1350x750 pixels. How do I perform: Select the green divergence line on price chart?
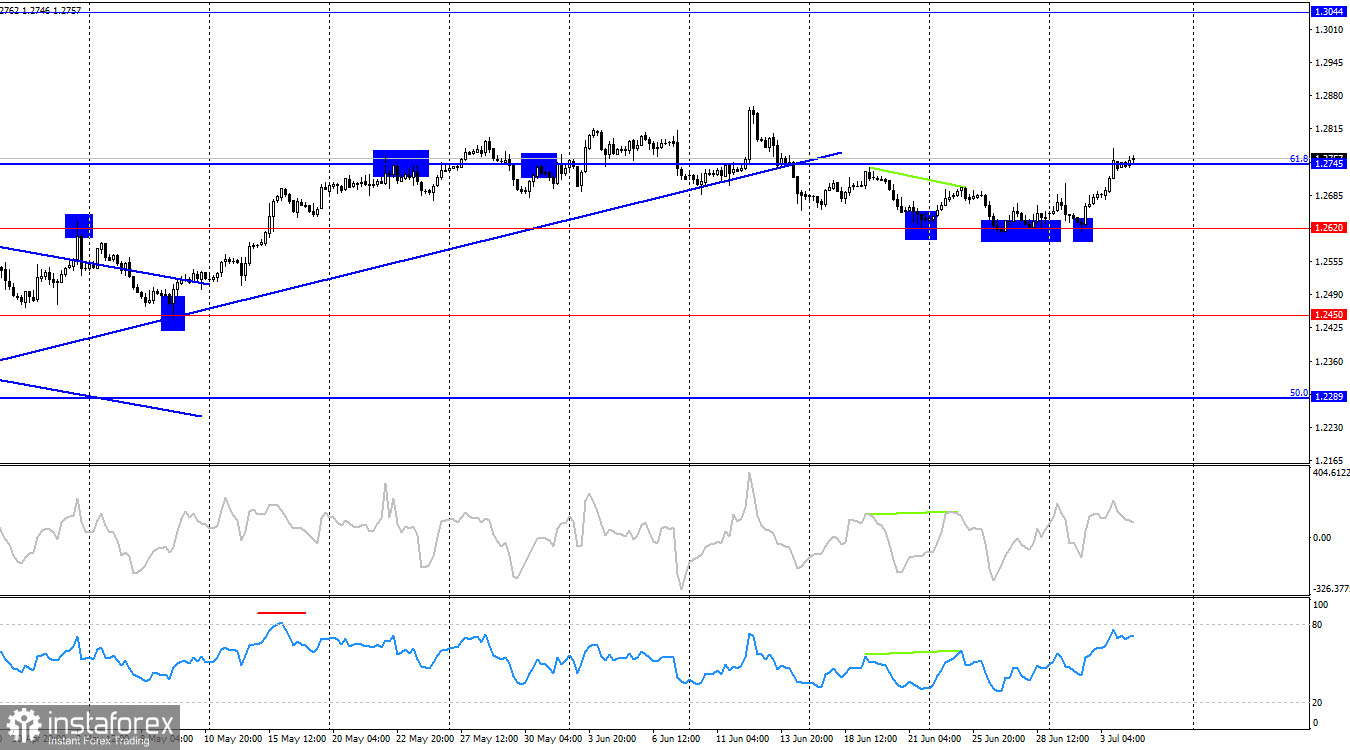[x=917, y=178]
